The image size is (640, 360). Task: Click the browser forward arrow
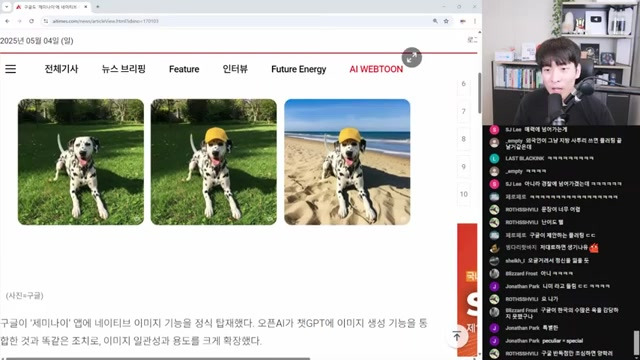[19, 21]
